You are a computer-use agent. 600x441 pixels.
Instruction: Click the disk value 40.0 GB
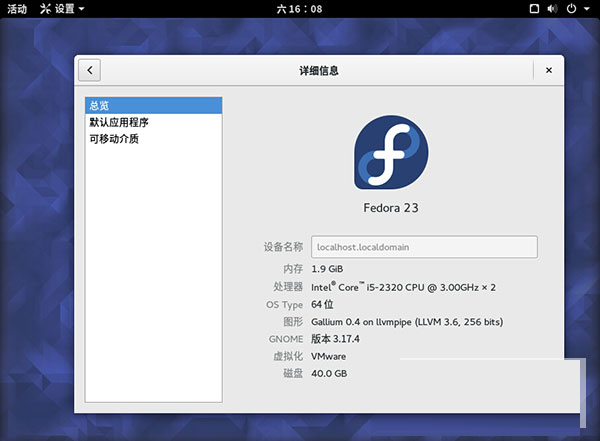point(329,374)
